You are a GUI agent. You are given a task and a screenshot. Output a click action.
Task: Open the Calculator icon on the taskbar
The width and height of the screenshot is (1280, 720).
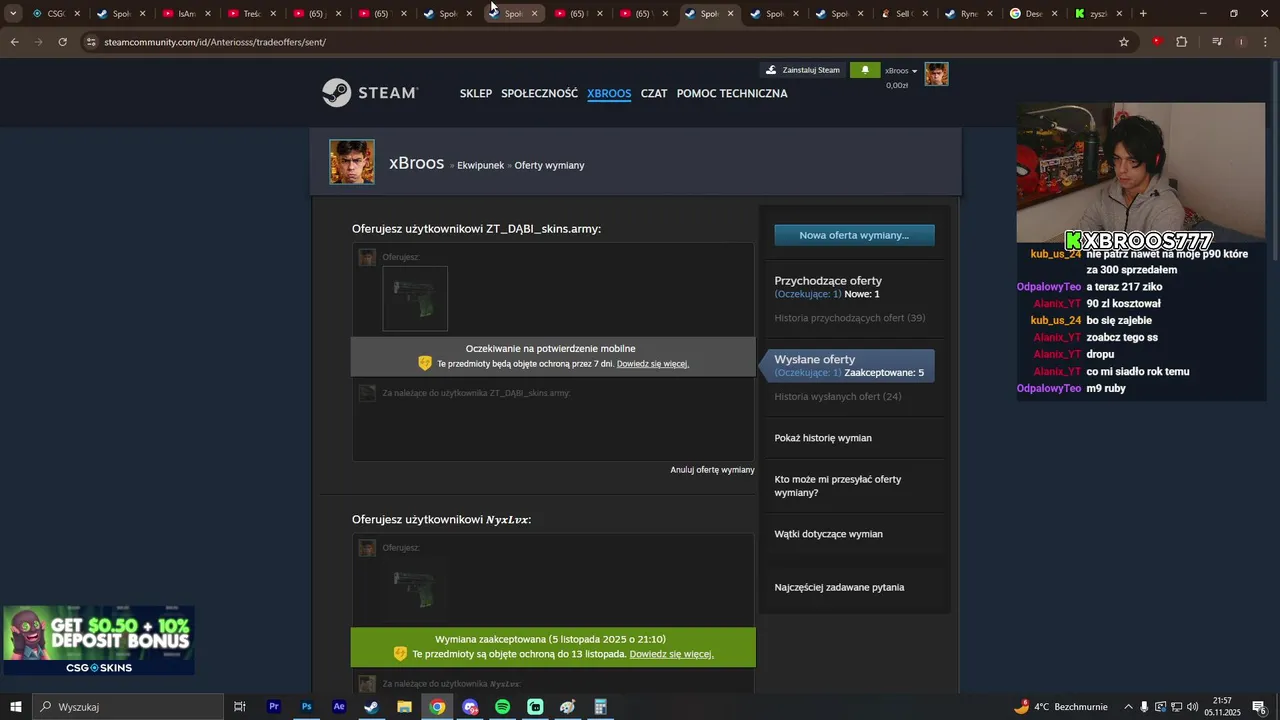coord(600,707)
